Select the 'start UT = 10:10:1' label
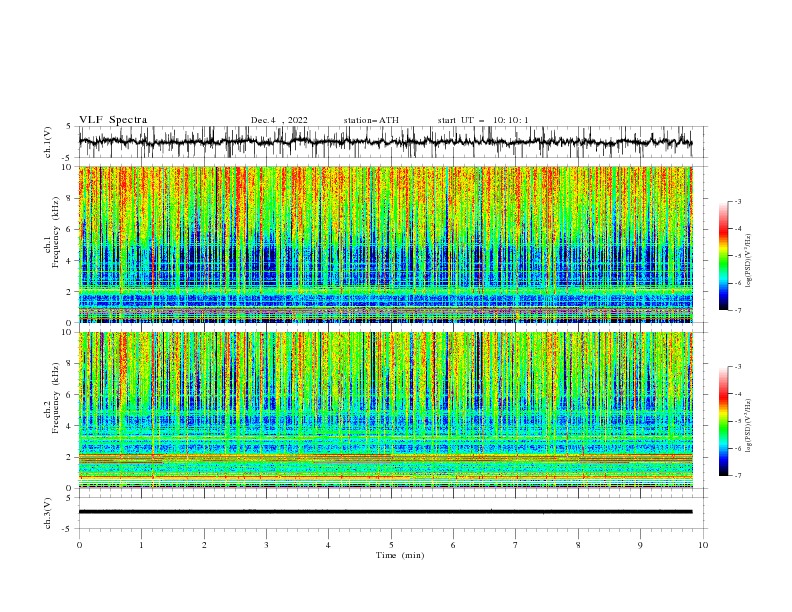This screenshot has width=792, height=612. click(x=483, y=120)
